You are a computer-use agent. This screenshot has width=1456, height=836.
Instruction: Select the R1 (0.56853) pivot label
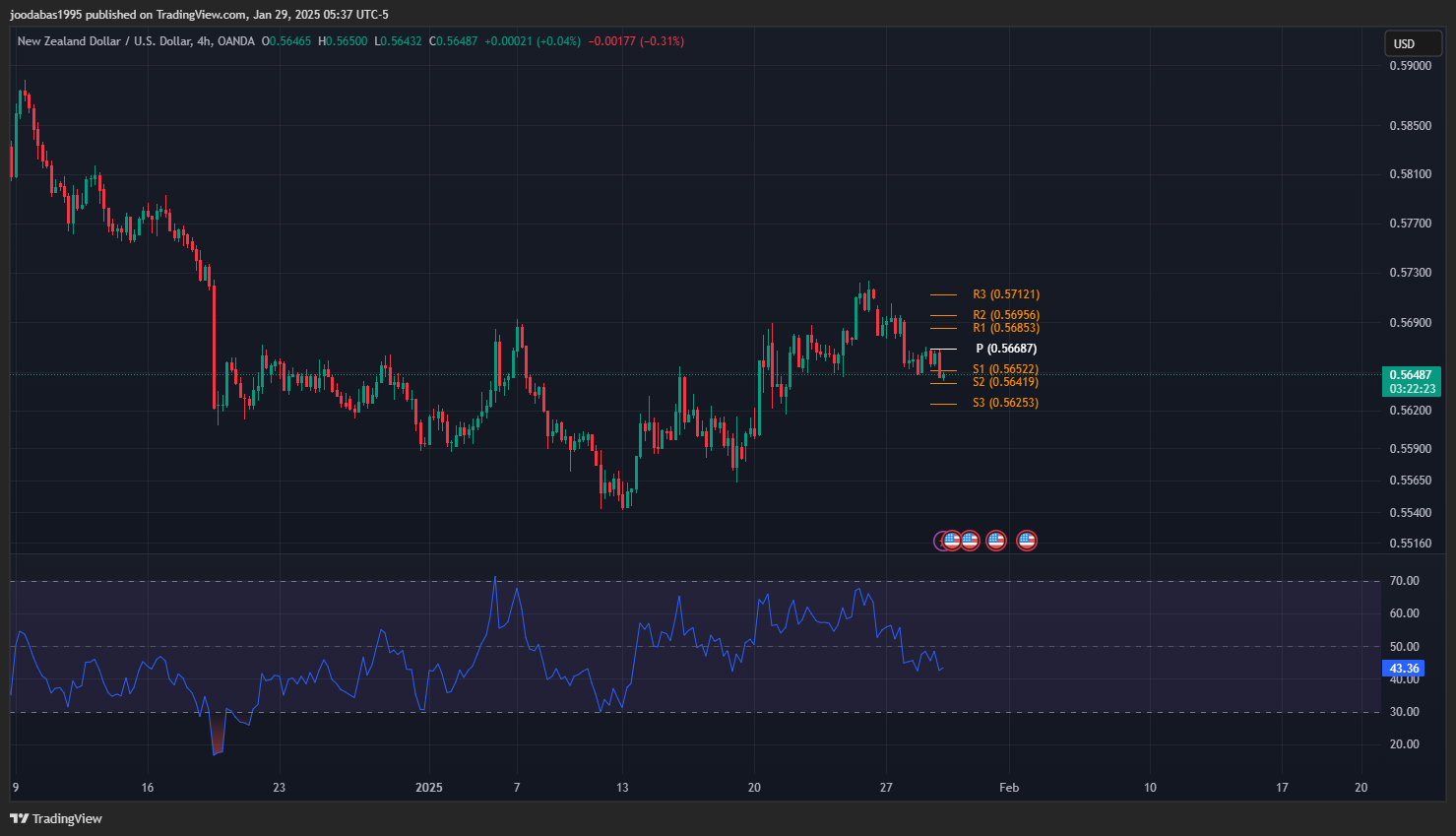pos(1006,328)
